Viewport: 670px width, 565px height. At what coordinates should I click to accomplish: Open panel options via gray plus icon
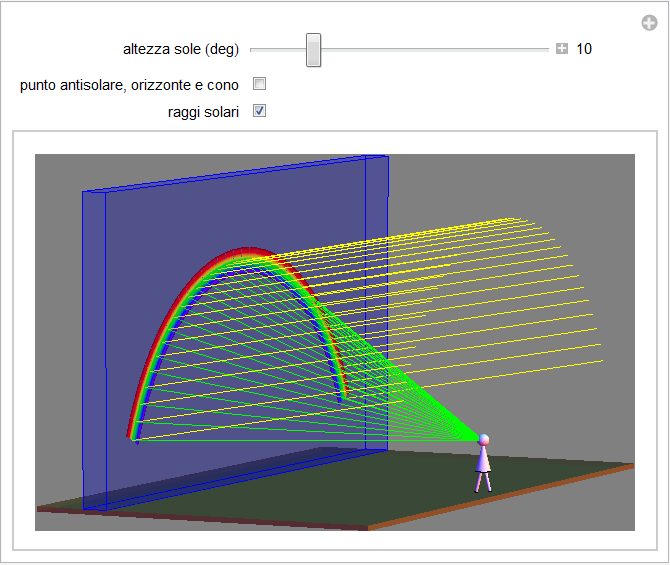pos(649,23)
